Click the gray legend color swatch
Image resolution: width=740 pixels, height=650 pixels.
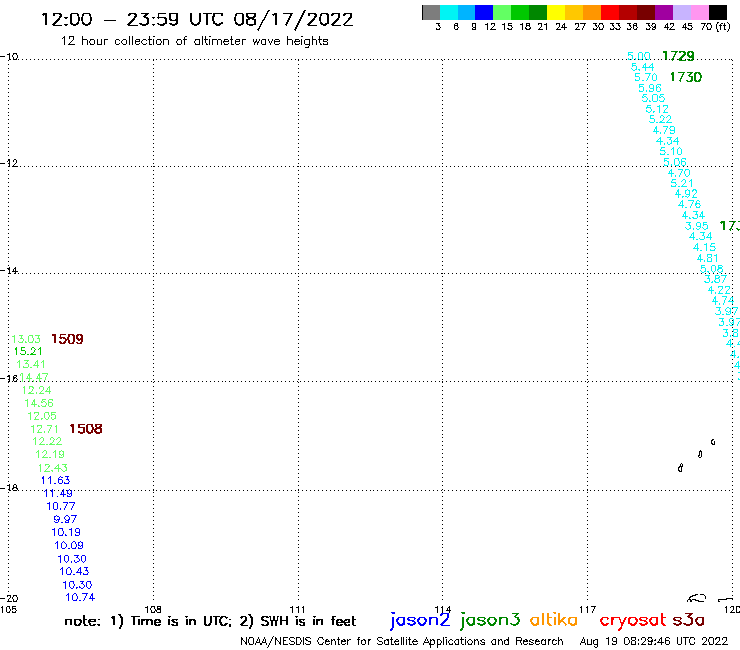tap(431, 12)
